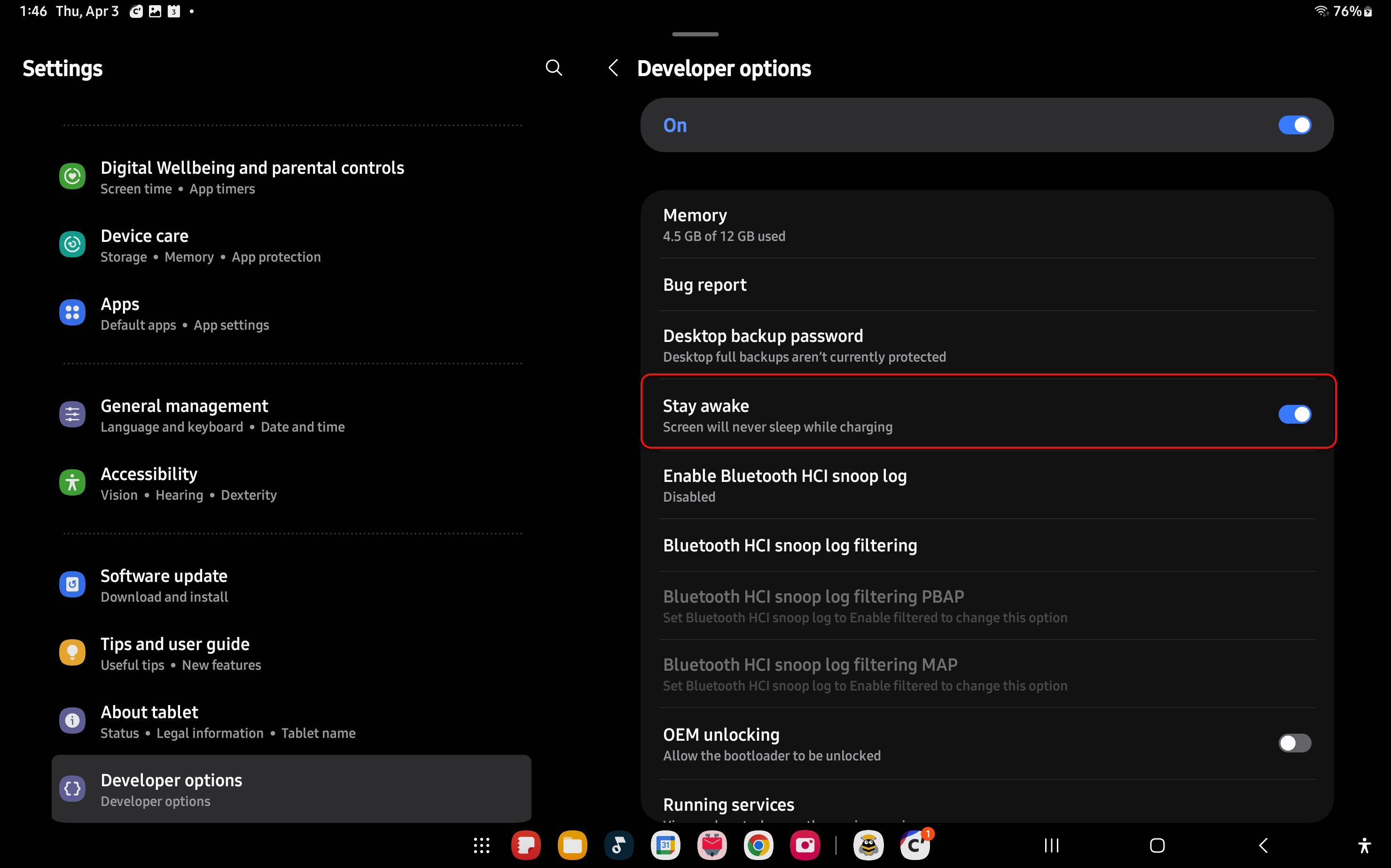Disable the Stay awake toggle

click(x=1294, y=414)
